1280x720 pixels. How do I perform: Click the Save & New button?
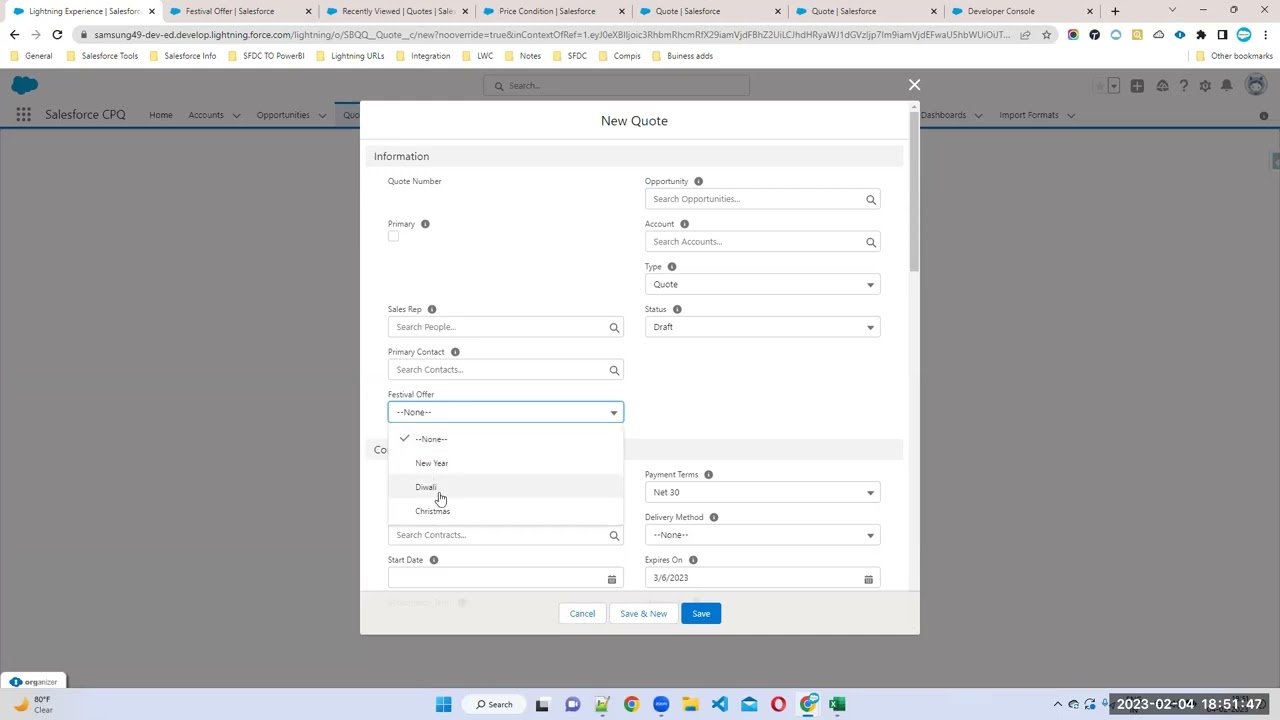point(643,614)
